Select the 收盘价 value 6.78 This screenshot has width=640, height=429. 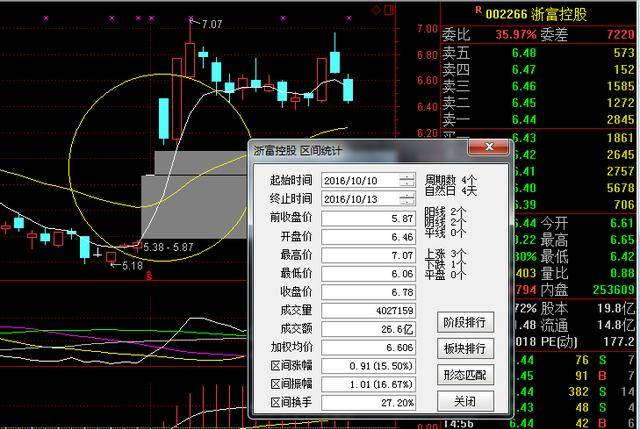(x=368, y=292)
